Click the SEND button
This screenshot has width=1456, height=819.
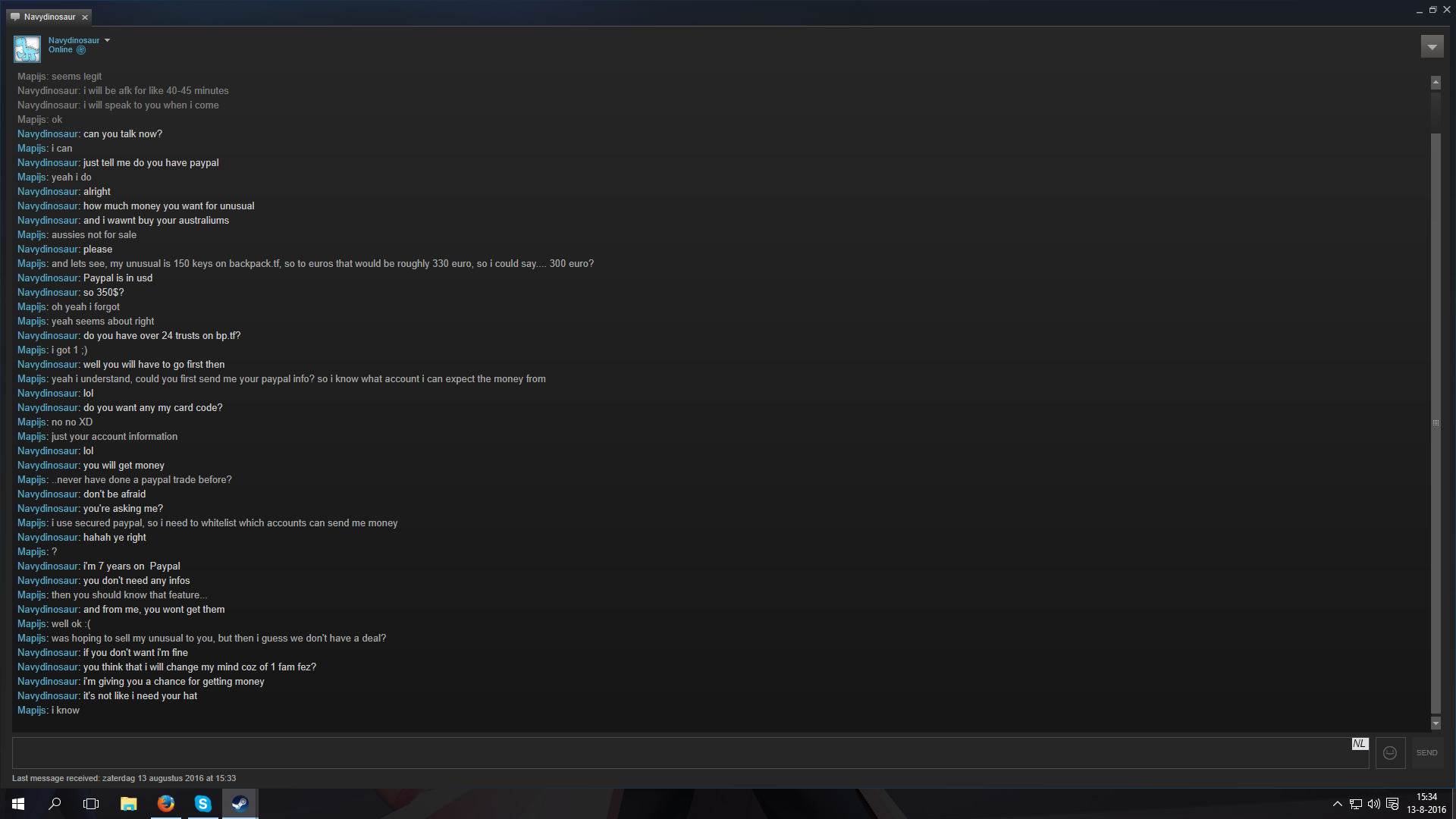coord(1426,753)
